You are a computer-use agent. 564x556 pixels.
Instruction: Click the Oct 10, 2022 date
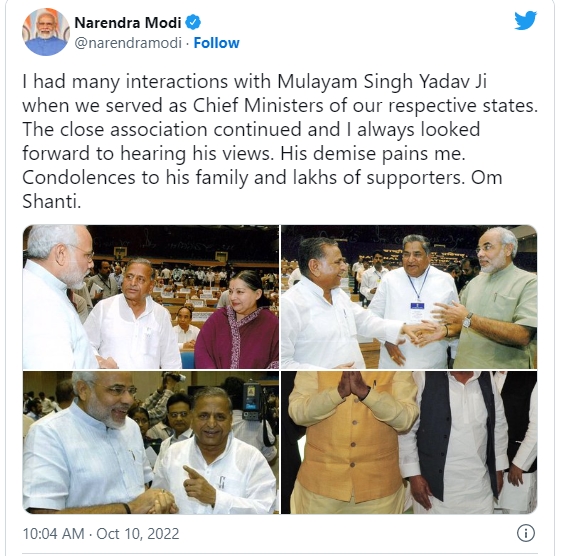pyautogui.click(x=138, y=534)
